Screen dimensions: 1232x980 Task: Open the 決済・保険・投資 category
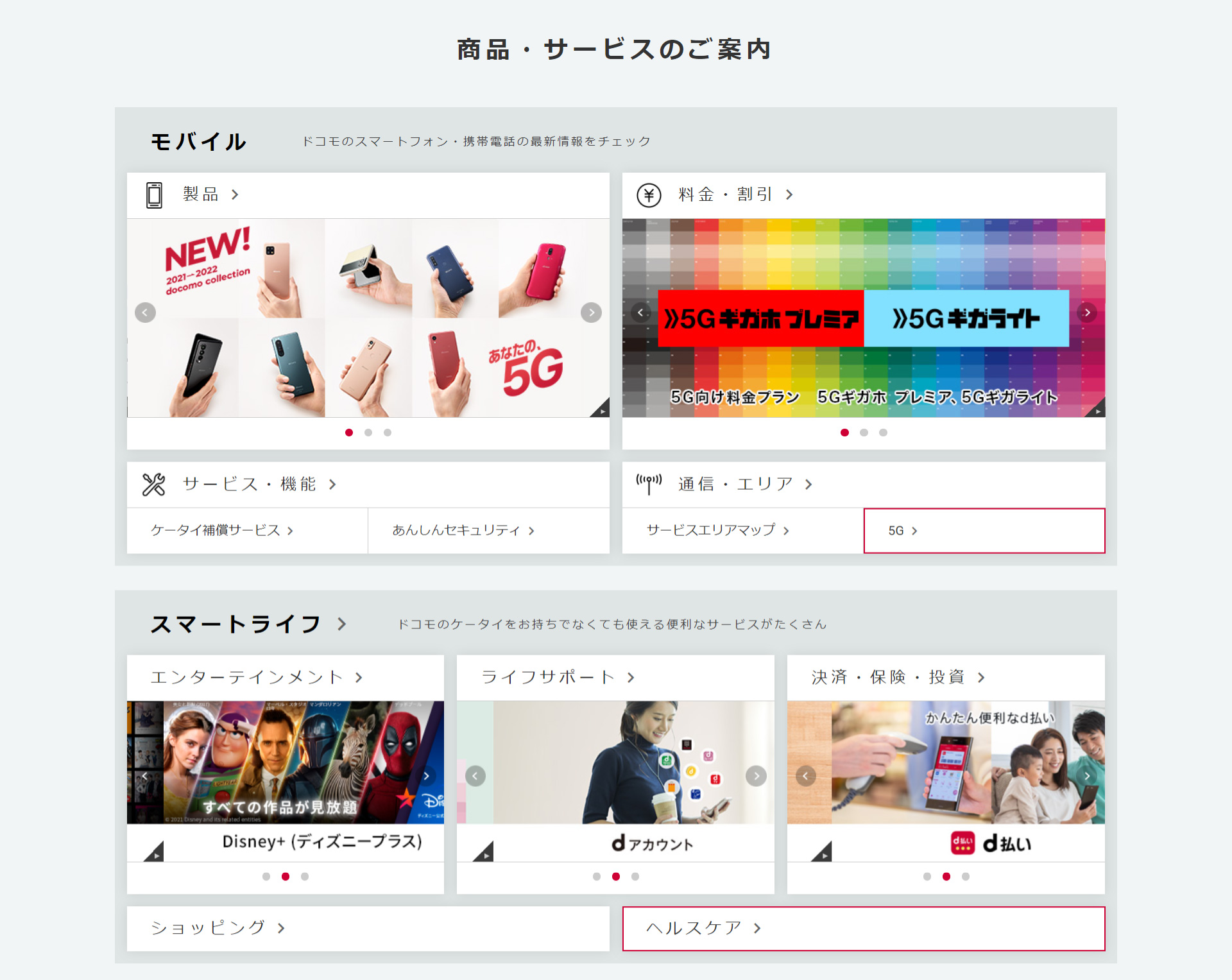click(946, 678)
